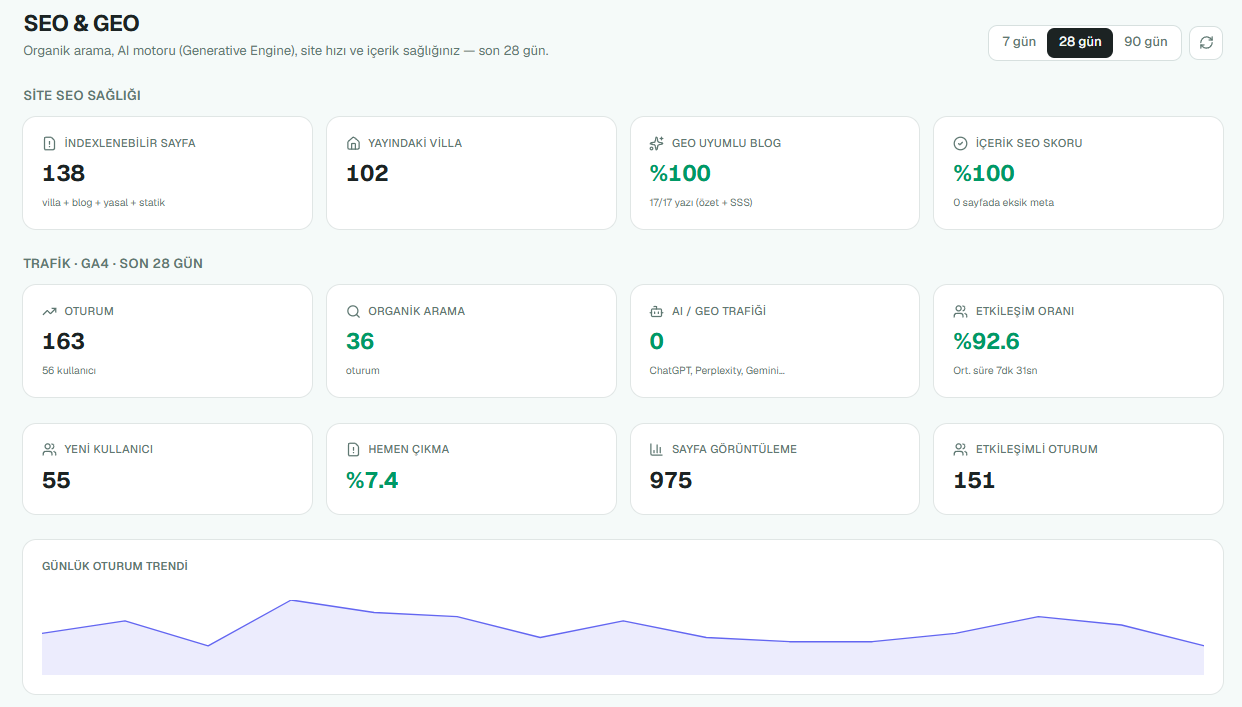Click the SAYFA GÖRÜNTÜLEME label

click(734, 449)
